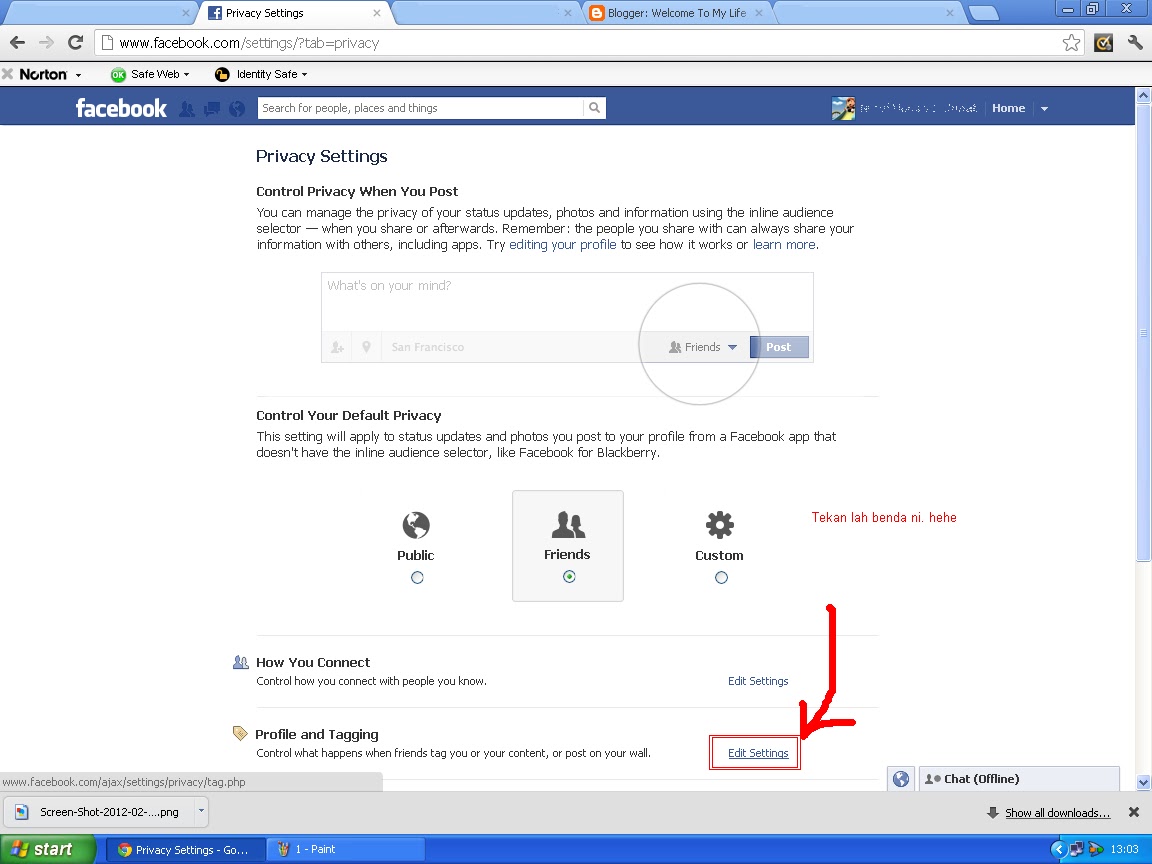The width and height of the screenshot is (1152, 864).
Task: Click the Facebook search input field
Action: [x=421, y=108]
